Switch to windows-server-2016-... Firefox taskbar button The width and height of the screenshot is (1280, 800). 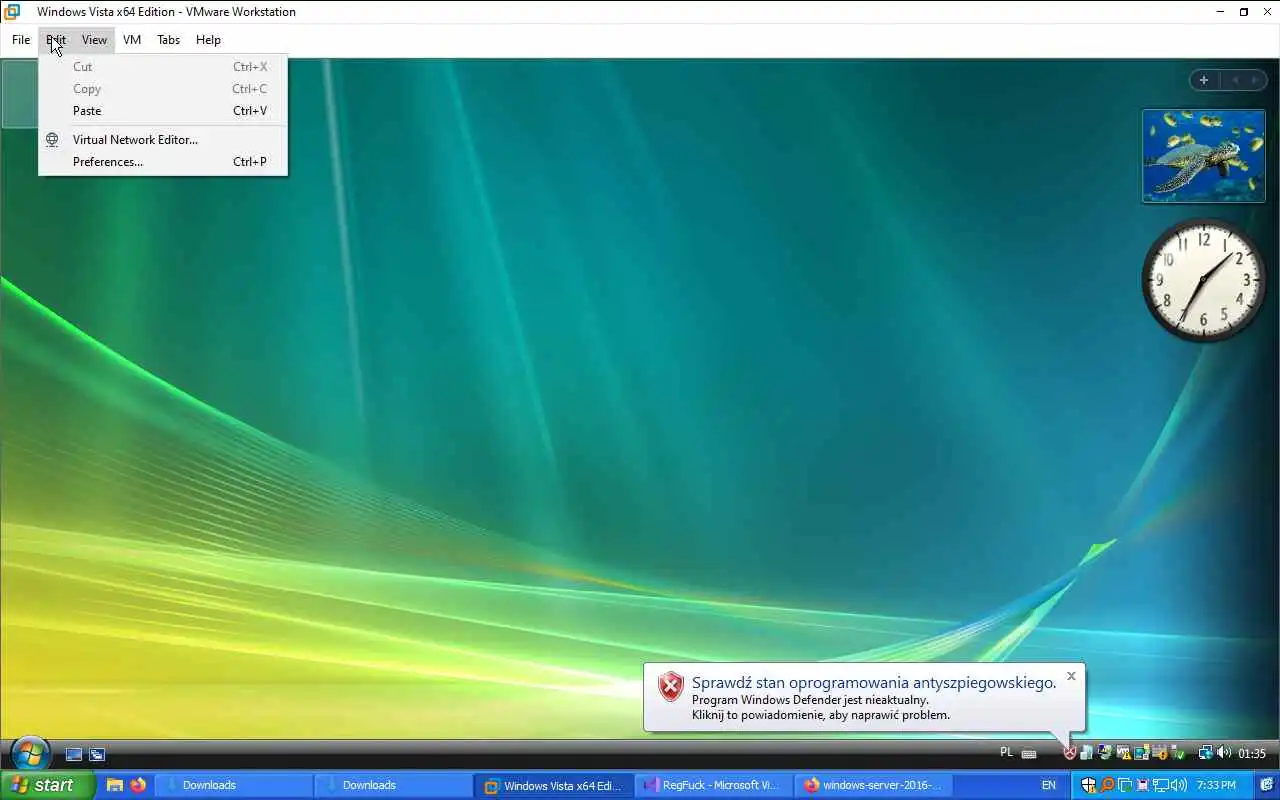point(875,785)
